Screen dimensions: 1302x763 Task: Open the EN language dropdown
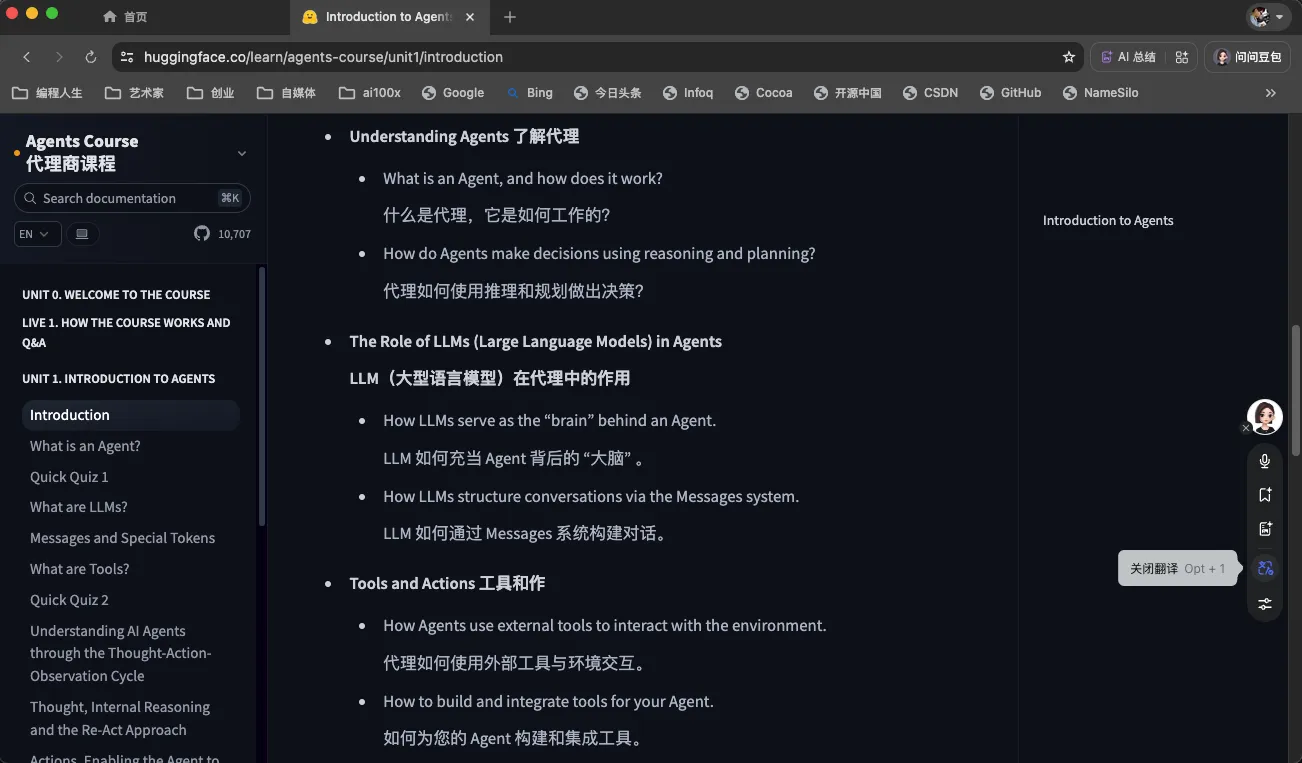pyautogui.click(x=37, y=234)
